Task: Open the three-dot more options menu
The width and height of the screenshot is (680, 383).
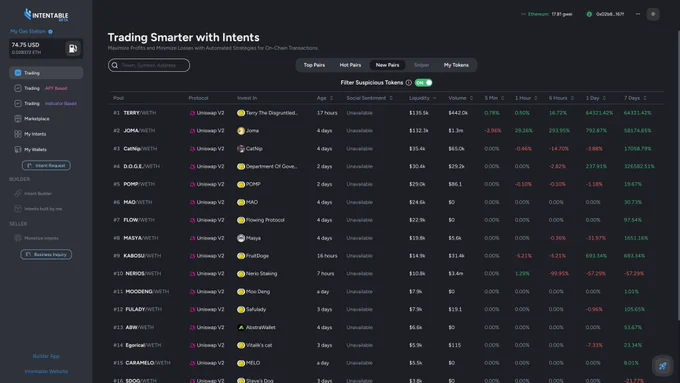Action: coord(638,14)
